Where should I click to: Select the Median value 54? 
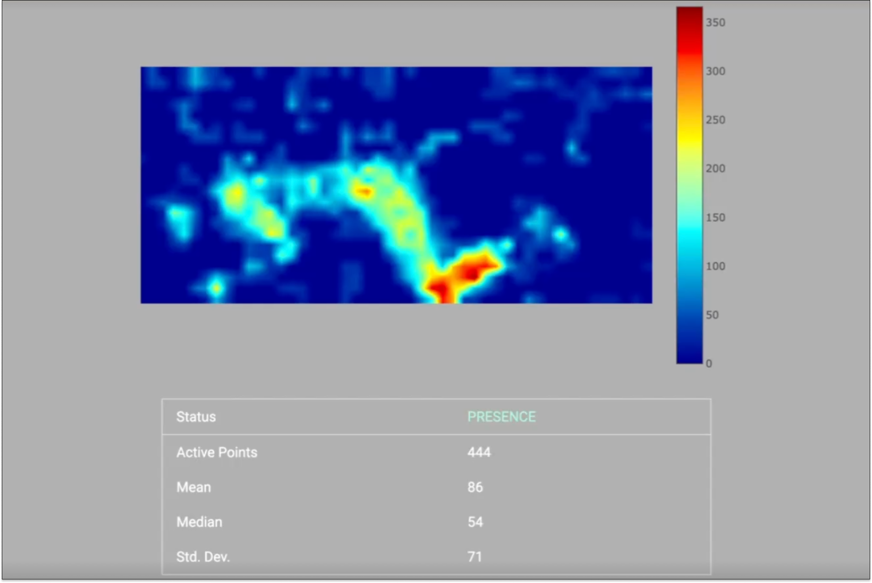coord(475,522)
